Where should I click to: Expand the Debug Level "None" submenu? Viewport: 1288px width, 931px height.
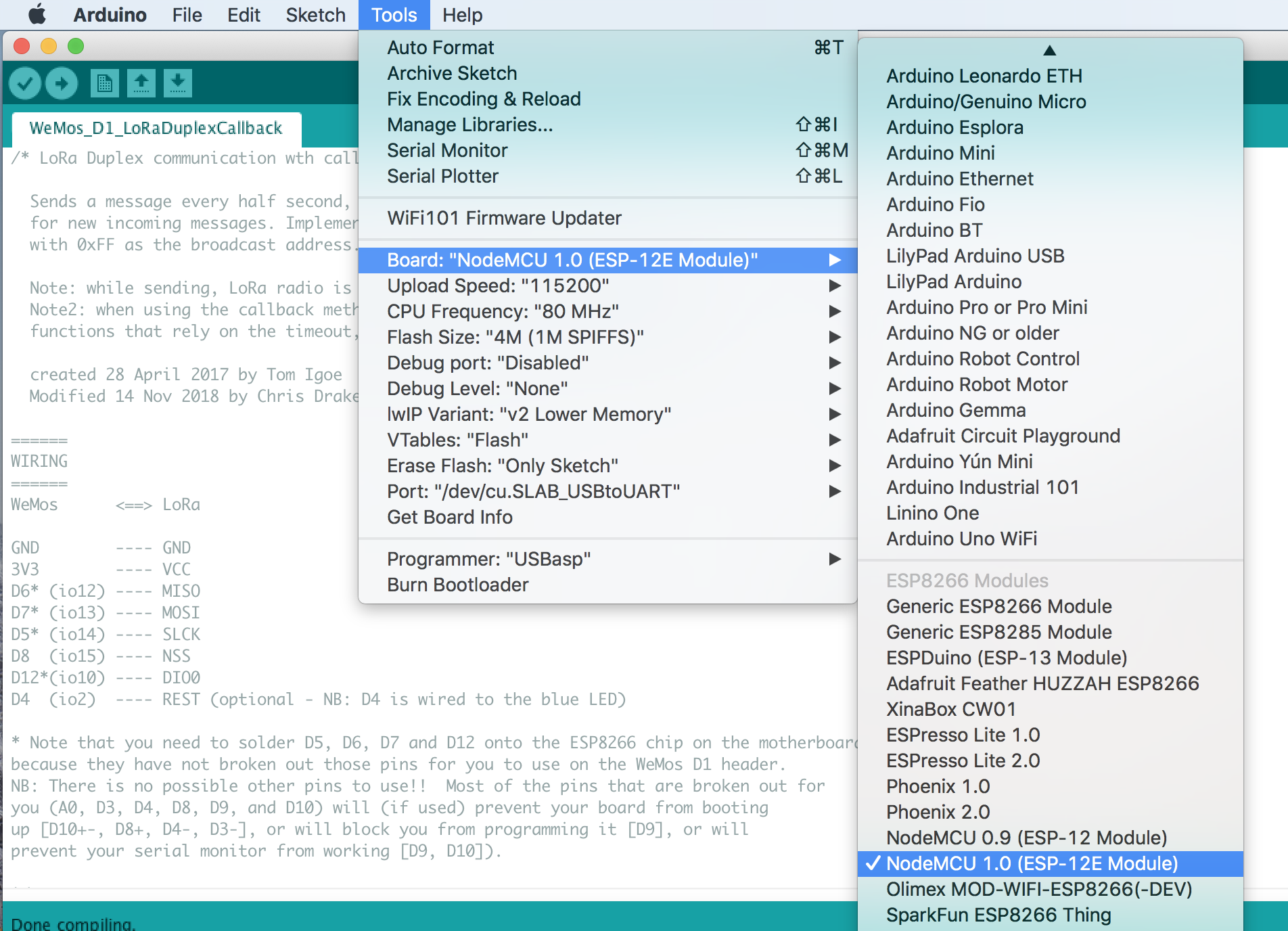point(607,388)
